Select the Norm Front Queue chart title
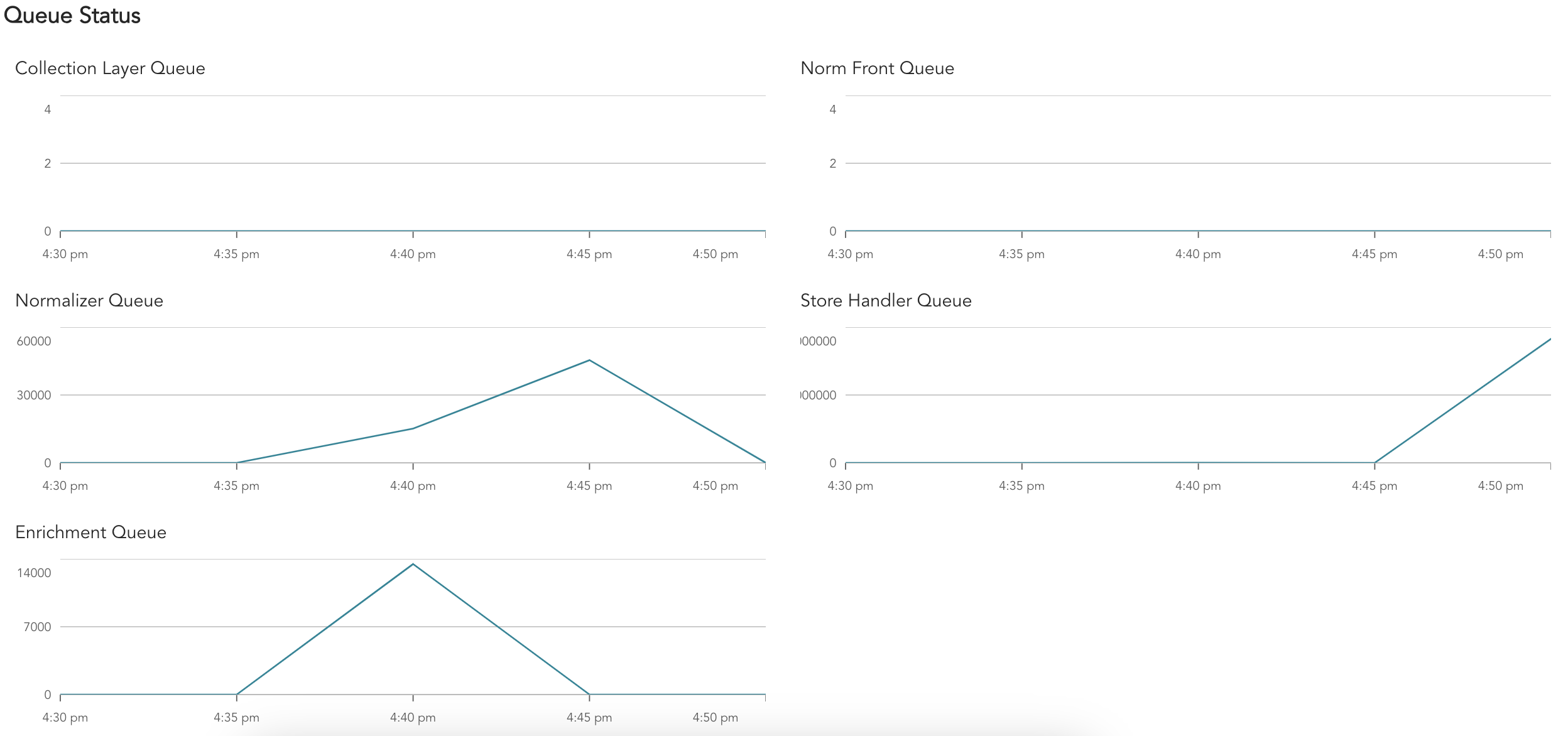 (877, 68)
